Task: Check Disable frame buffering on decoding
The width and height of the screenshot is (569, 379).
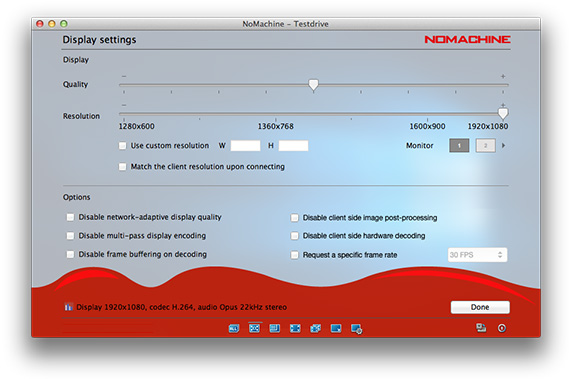Action: (70, 254)
